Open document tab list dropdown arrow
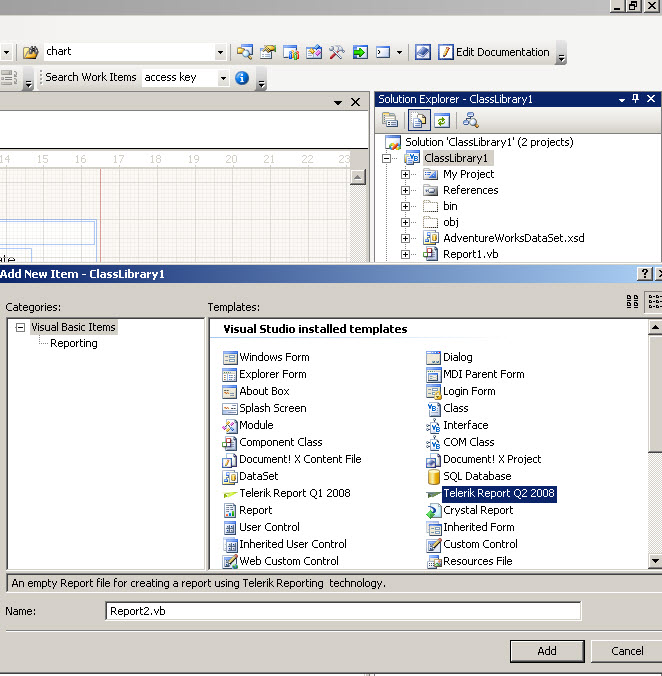This screenshot has height=676, width=662. 338,103
